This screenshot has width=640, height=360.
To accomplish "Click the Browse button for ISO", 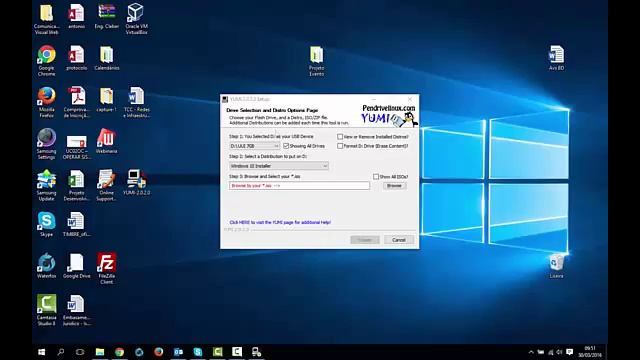I will tap(394, 186).
